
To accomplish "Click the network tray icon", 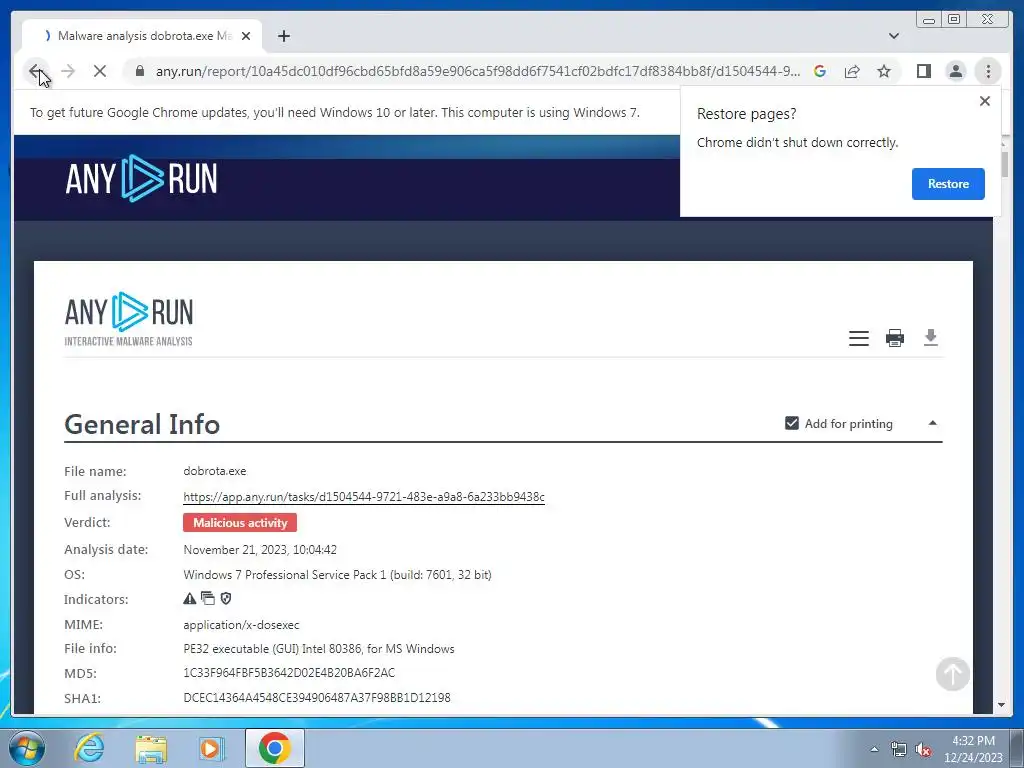I will 899,749.
